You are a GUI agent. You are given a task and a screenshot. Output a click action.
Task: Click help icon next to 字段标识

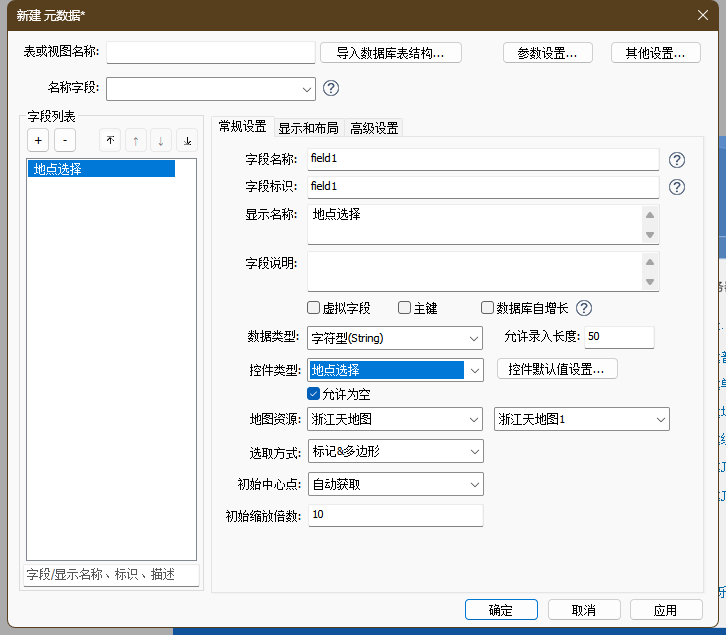(677, 187)
